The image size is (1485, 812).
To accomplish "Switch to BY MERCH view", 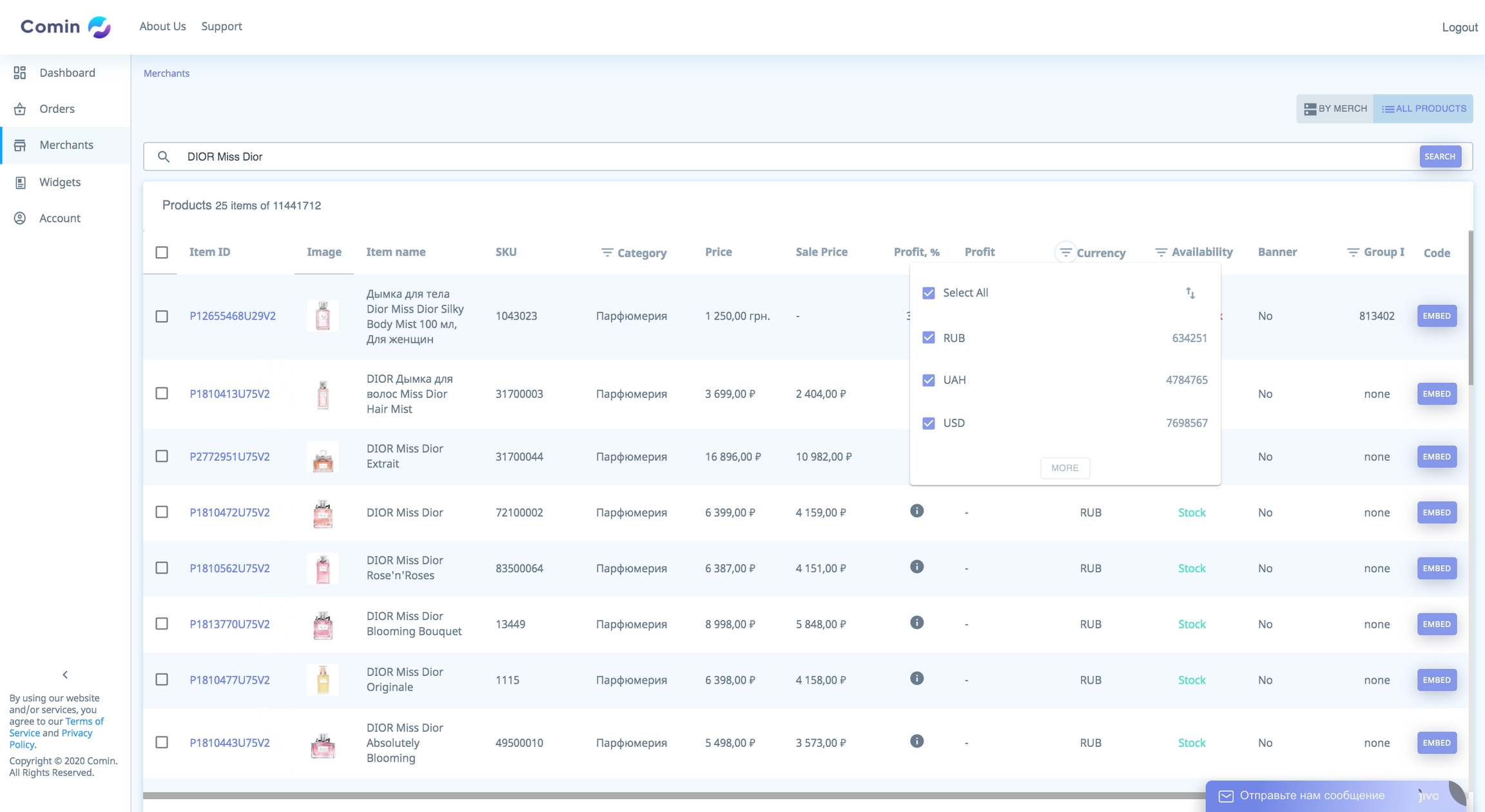I will pos(1335,109).
